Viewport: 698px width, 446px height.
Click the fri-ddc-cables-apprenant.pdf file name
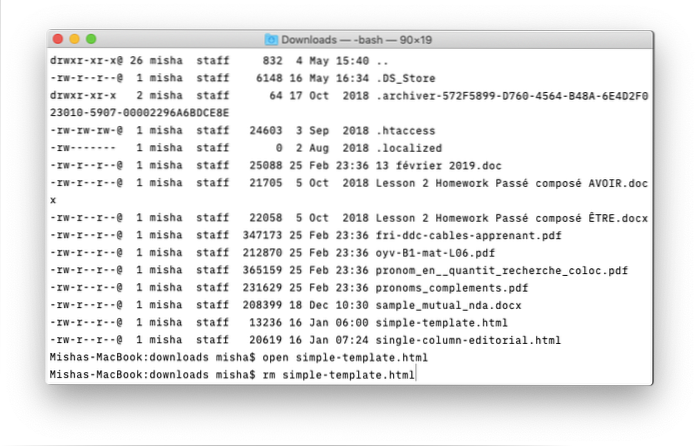point(468,235)
